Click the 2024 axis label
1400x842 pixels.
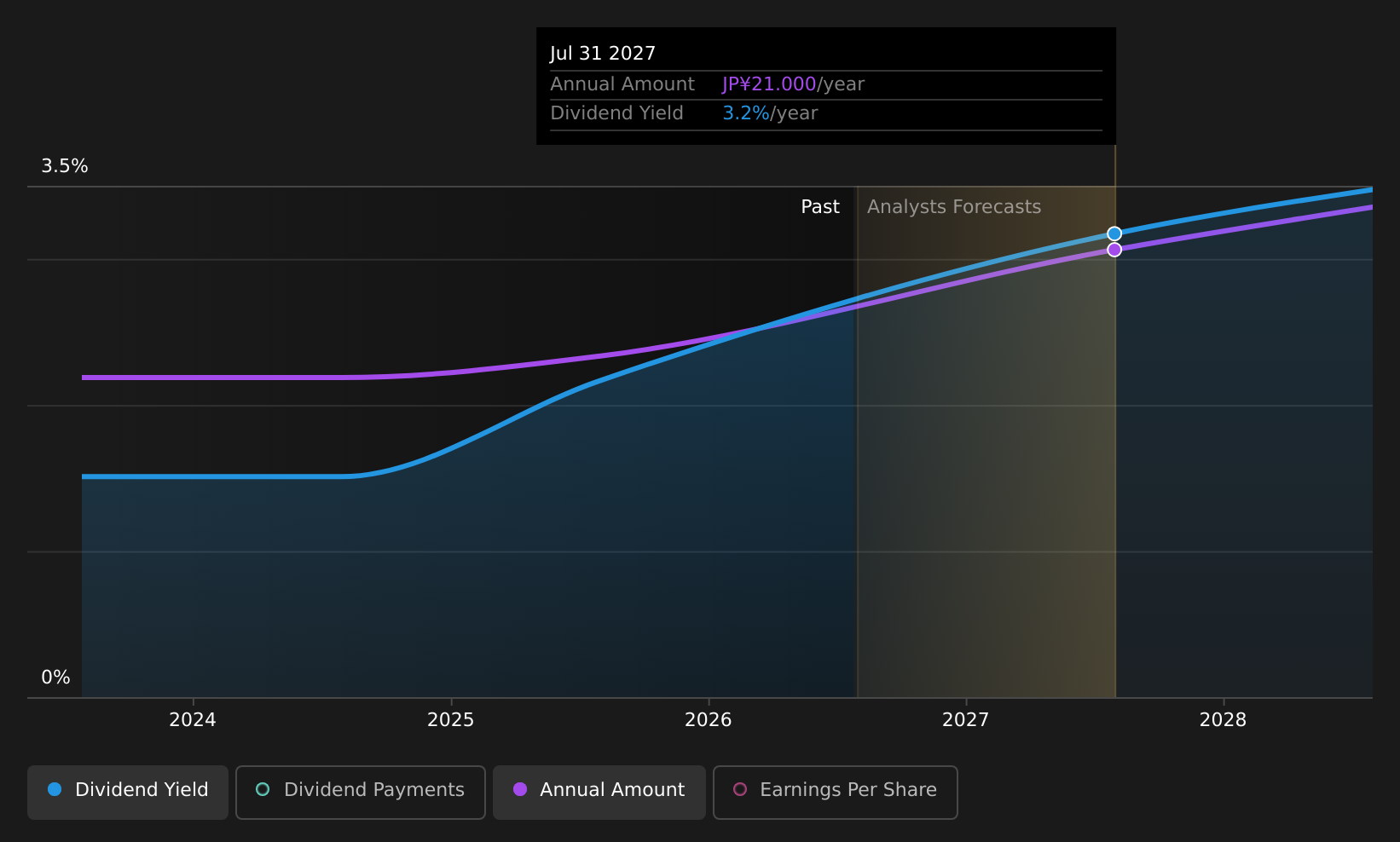click(193, 720)
